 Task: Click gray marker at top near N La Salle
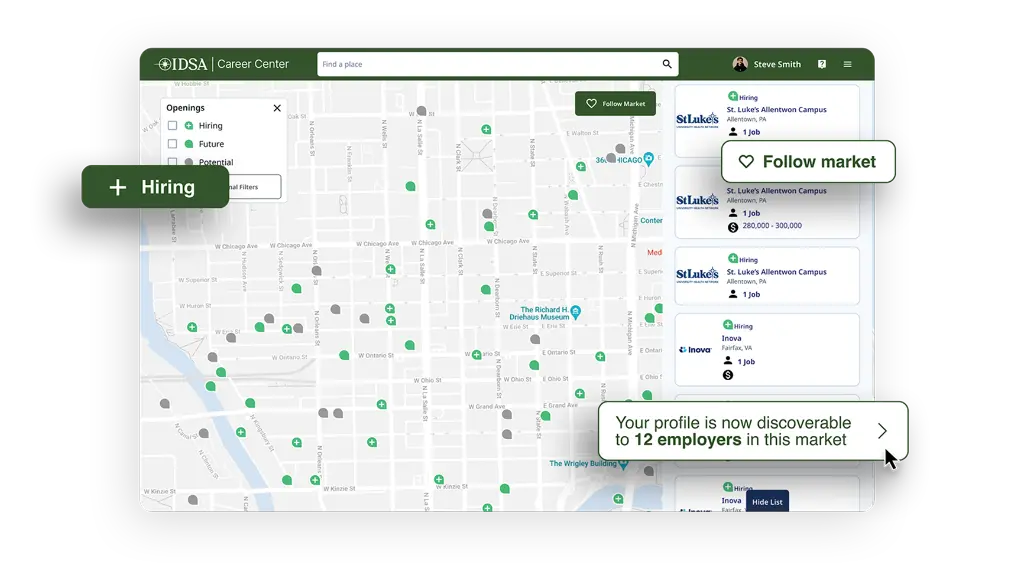click(x=422, y=111)
